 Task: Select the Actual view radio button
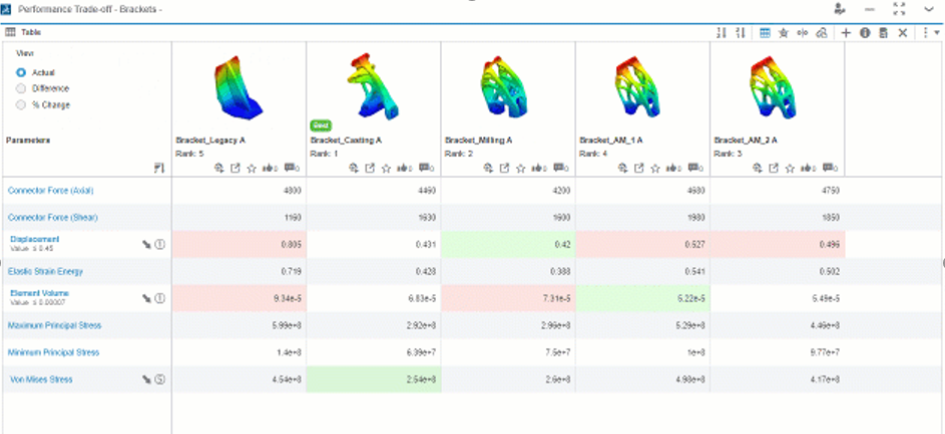coord(21,73)
